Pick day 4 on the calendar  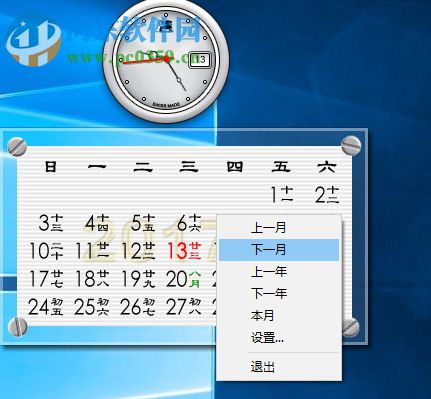click(97, 223)
